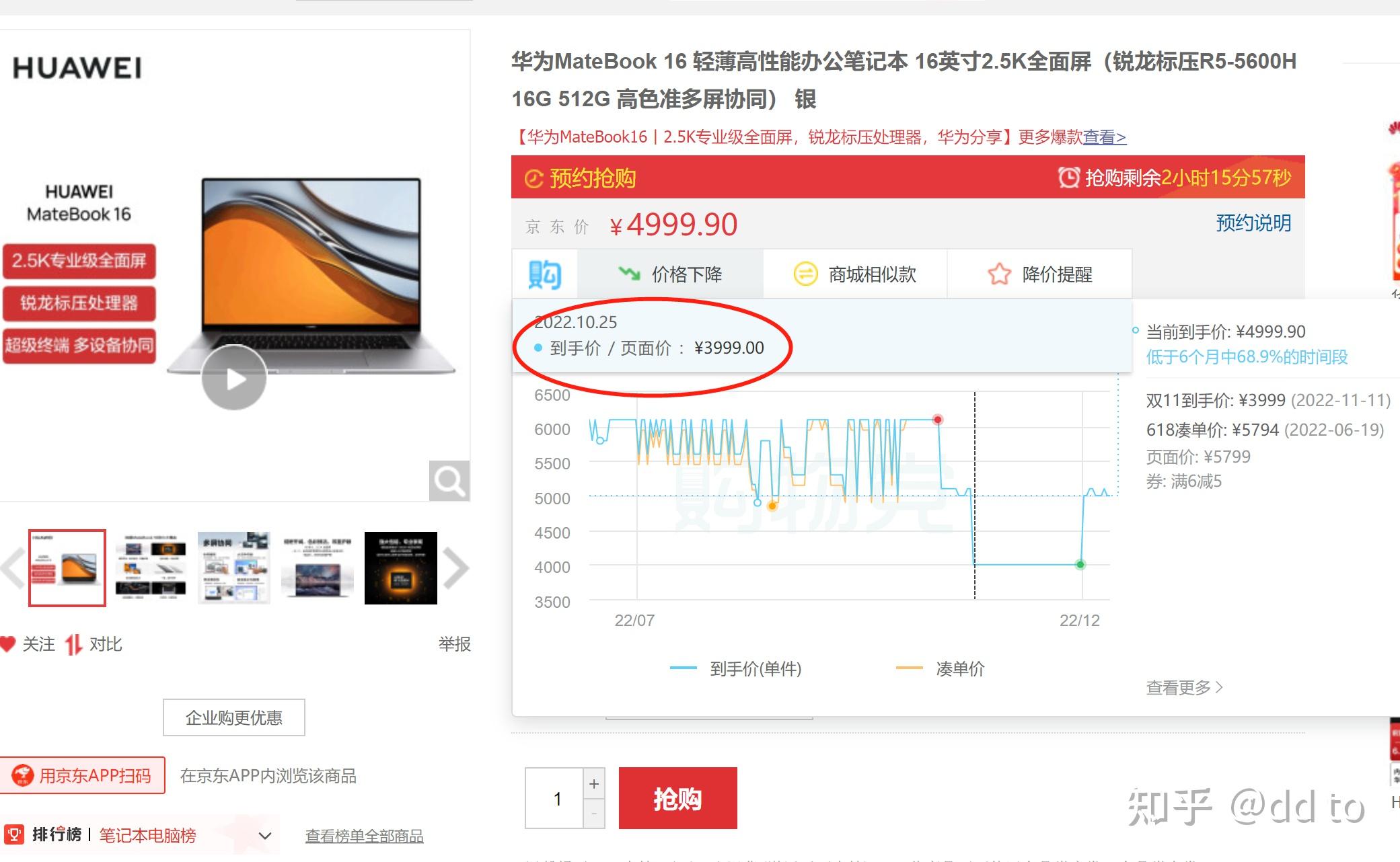Image resolution: width=1400 pixels, height=862 pixels.
Task: Click the 2.5K专业级全面屏 red badge
Action: coord(79,261)
